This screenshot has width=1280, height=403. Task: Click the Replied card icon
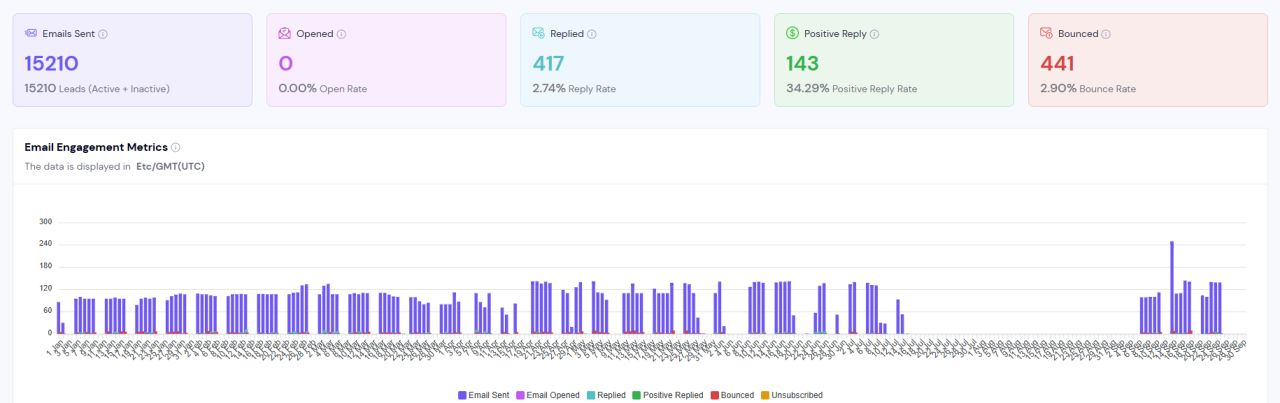pos(539,33)
